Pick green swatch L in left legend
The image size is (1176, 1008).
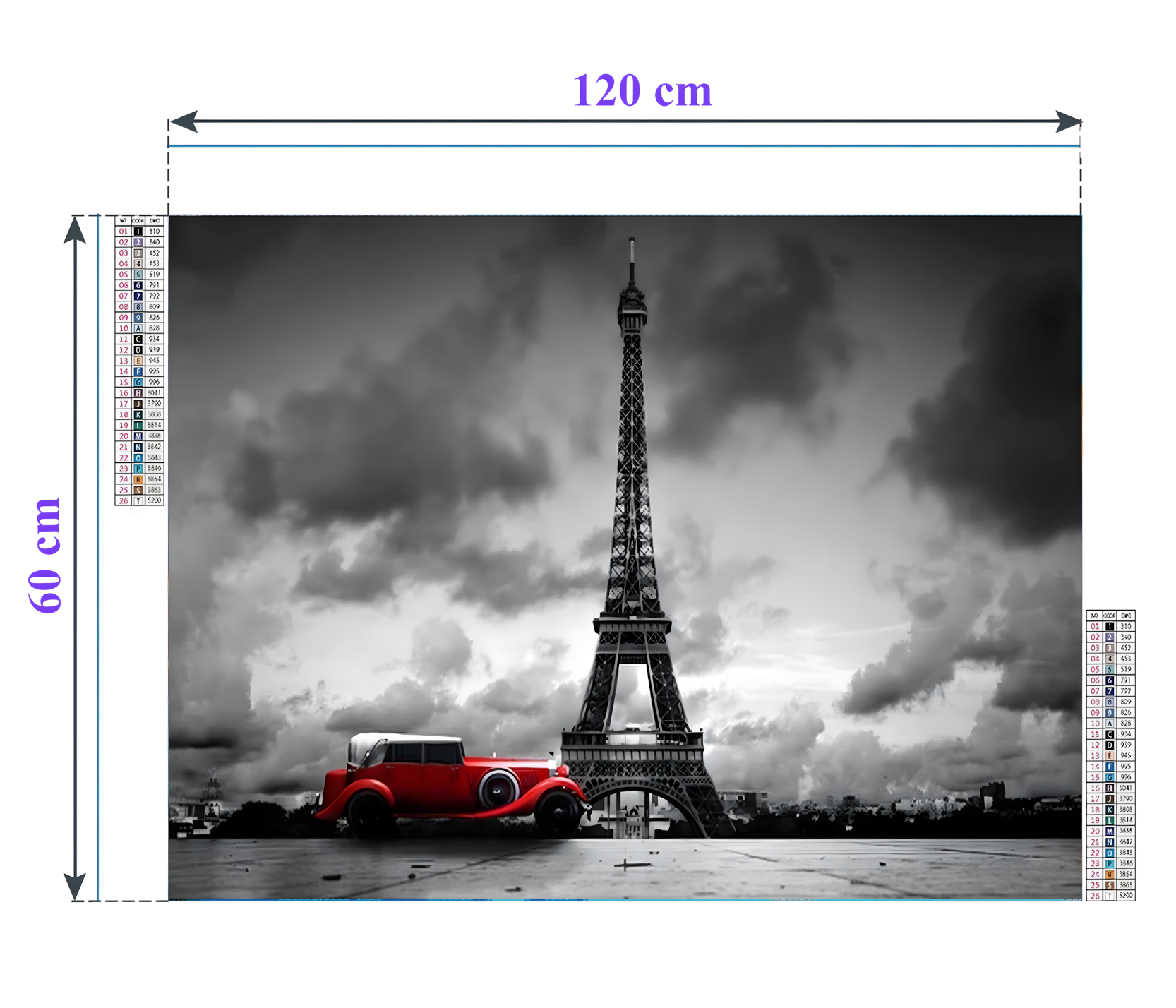click(138, 426)
